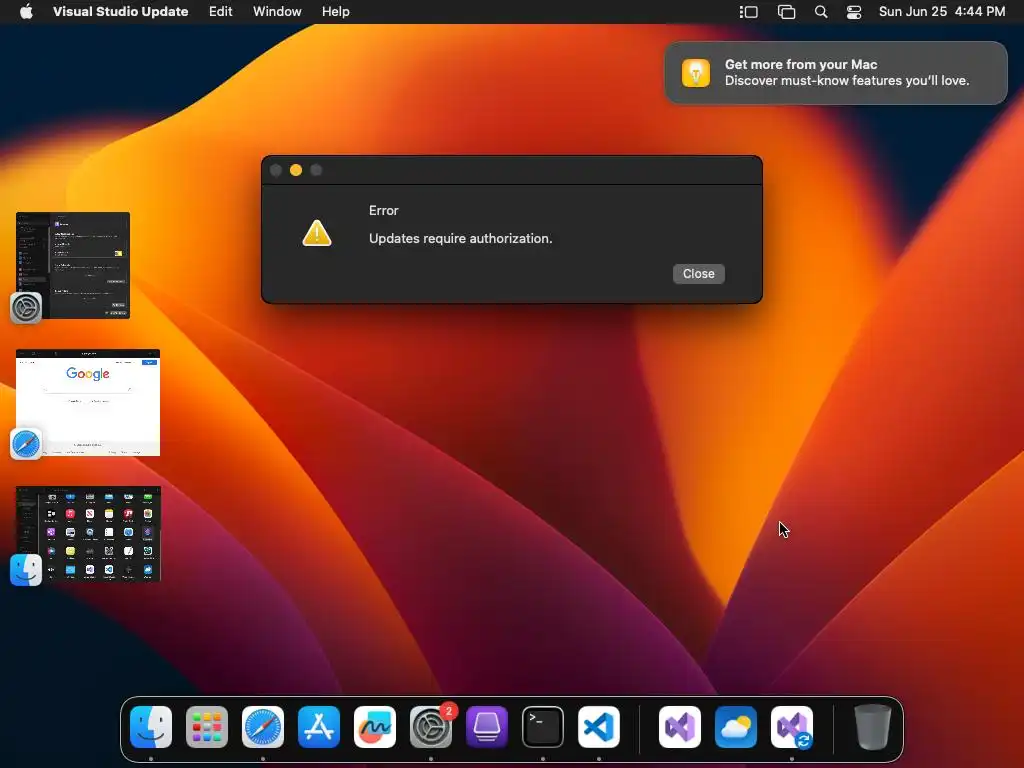Close the Updates require authorization error dialog
This screenshot has height=768, width=1024.
[698, 274]
